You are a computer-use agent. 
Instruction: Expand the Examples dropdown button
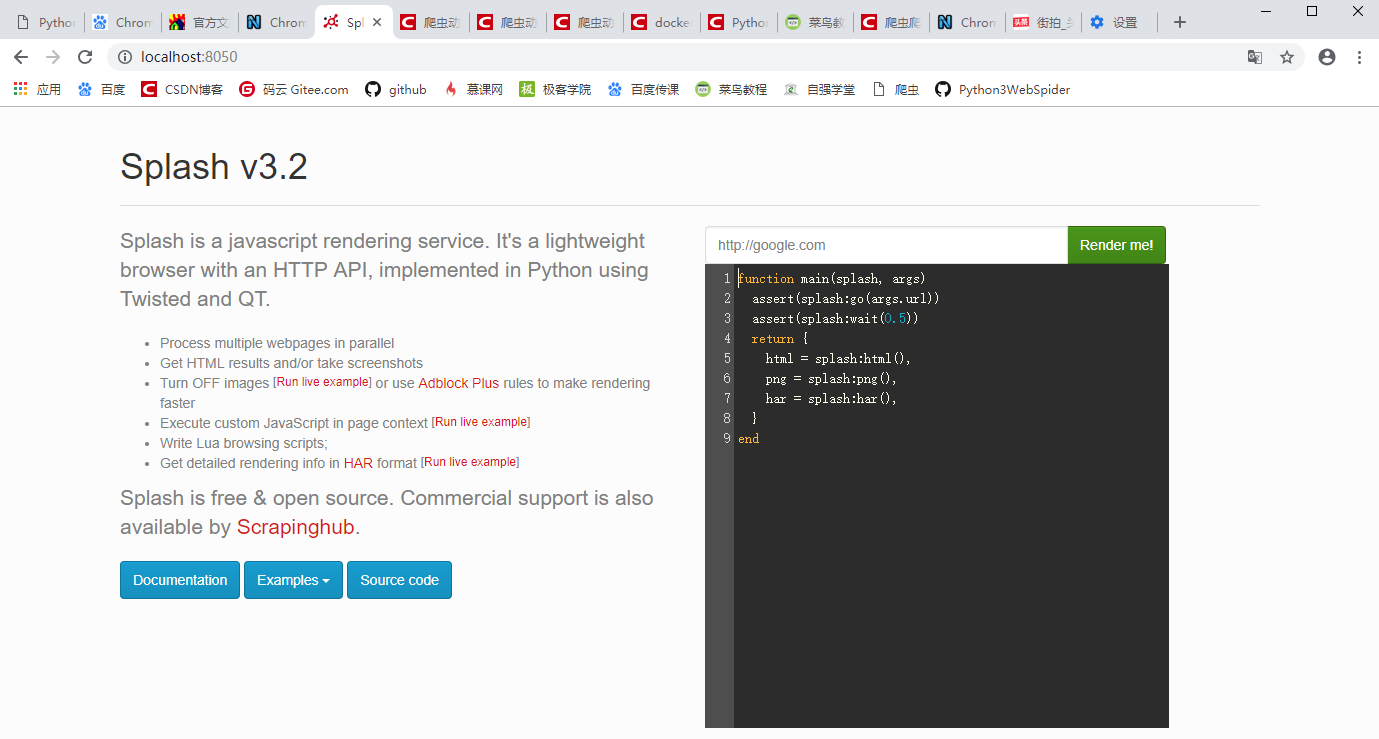click(293, 580)
